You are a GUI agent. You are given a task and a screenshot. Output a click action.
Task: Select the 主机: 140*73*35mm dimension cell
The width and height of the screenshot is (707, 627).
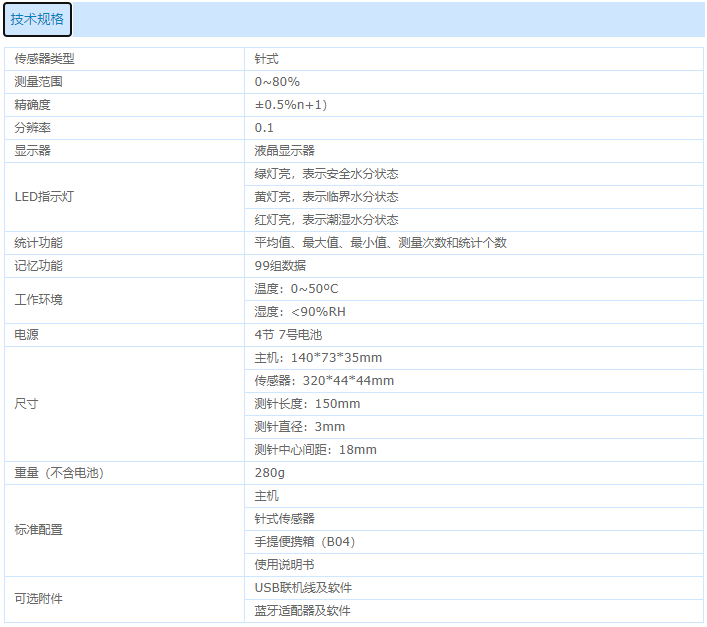pos(318,358)
